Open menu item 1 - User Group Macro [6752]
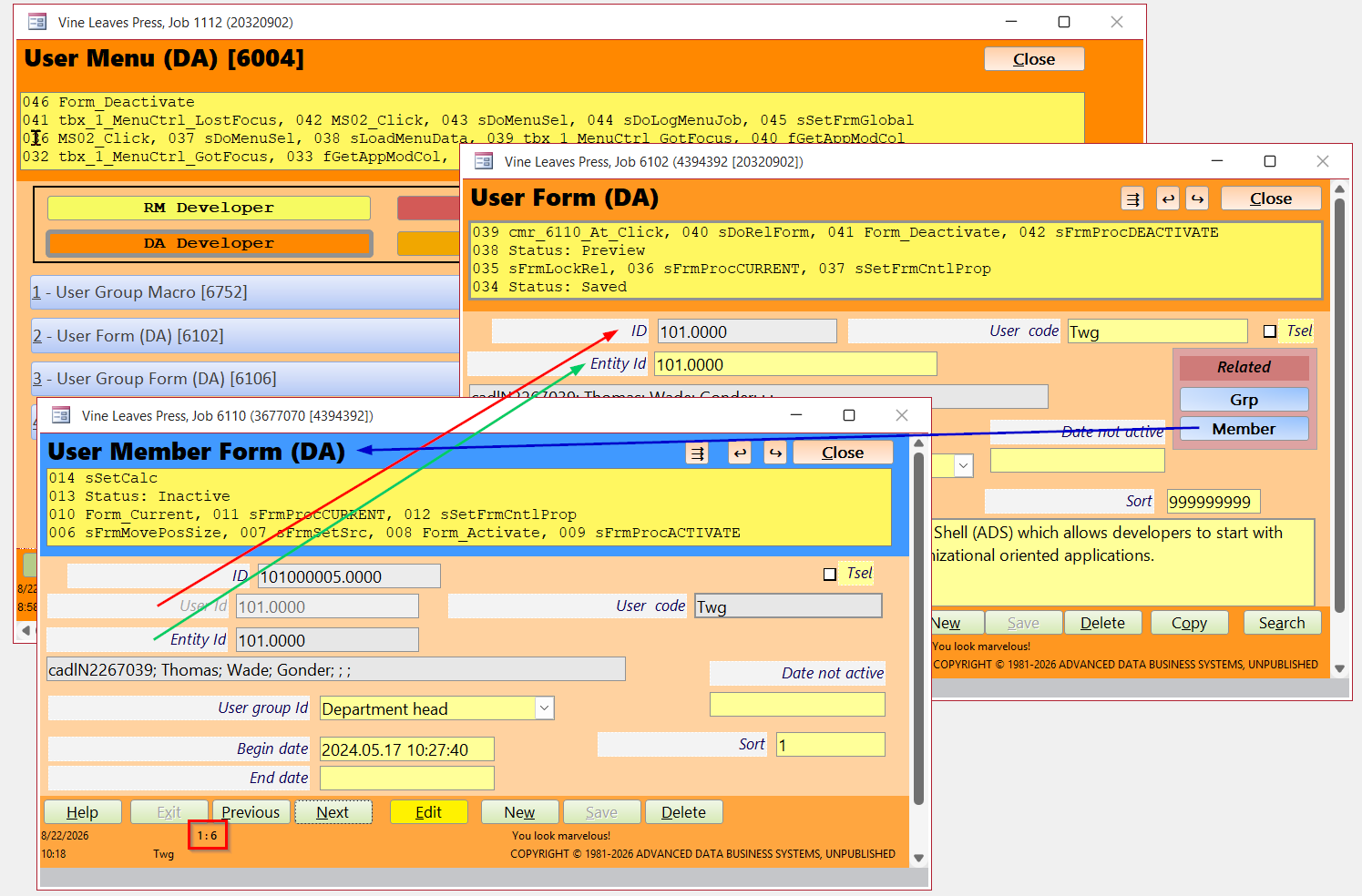 pos(245,292)
